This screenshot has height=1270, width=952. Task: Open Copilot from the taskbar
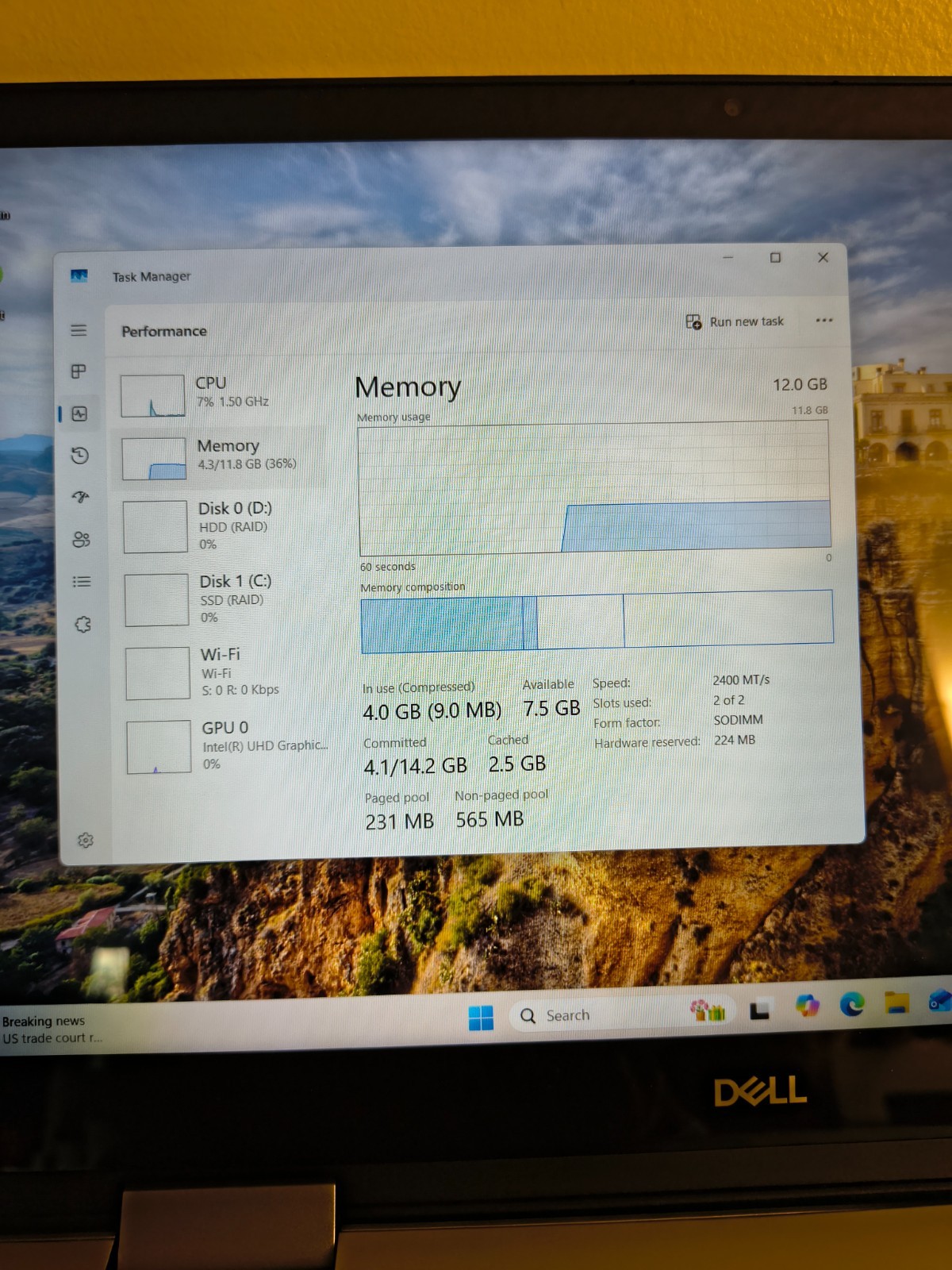(808, 1006)
